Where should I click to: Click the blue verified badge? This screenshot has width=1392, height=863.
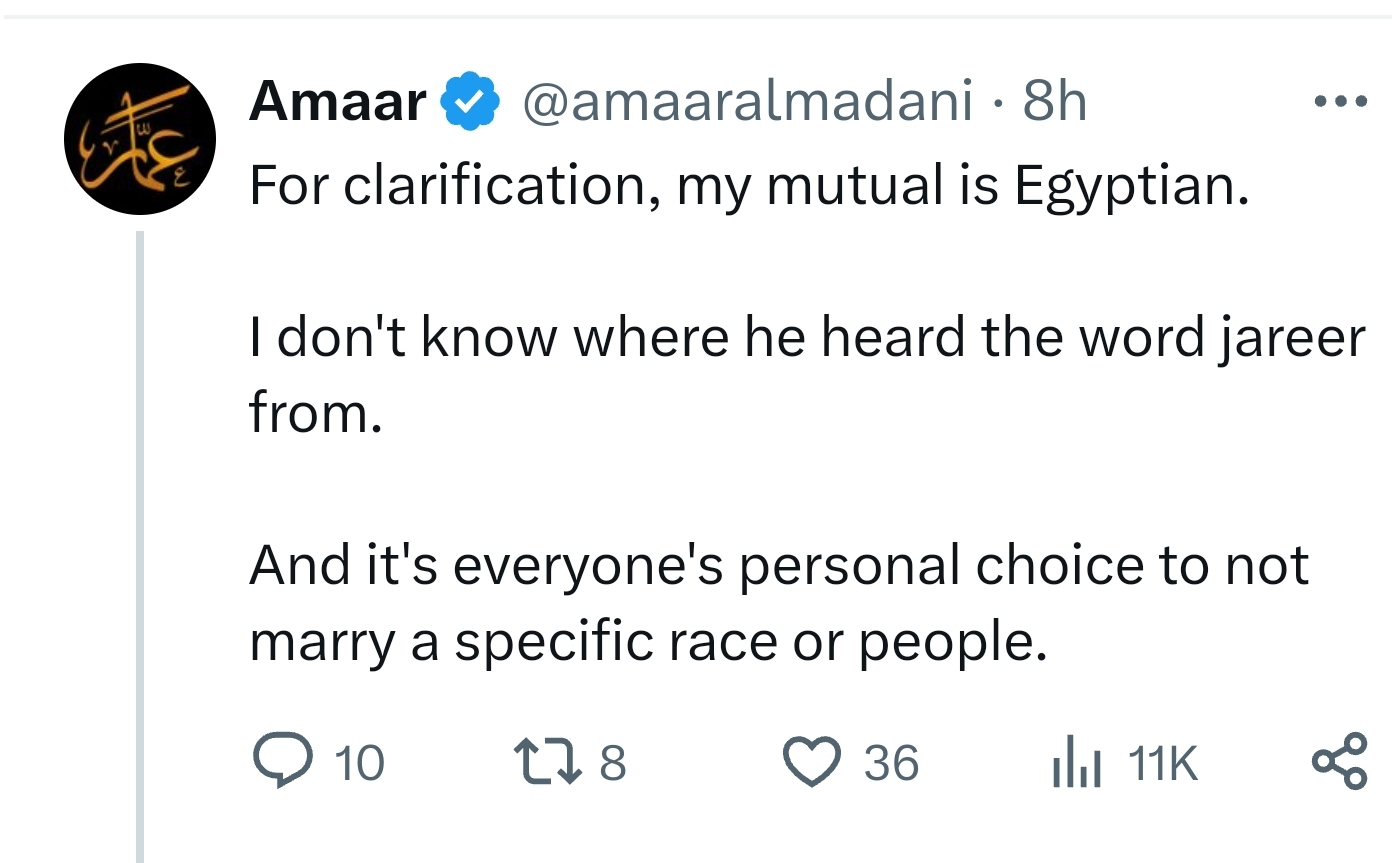(470, 102)
